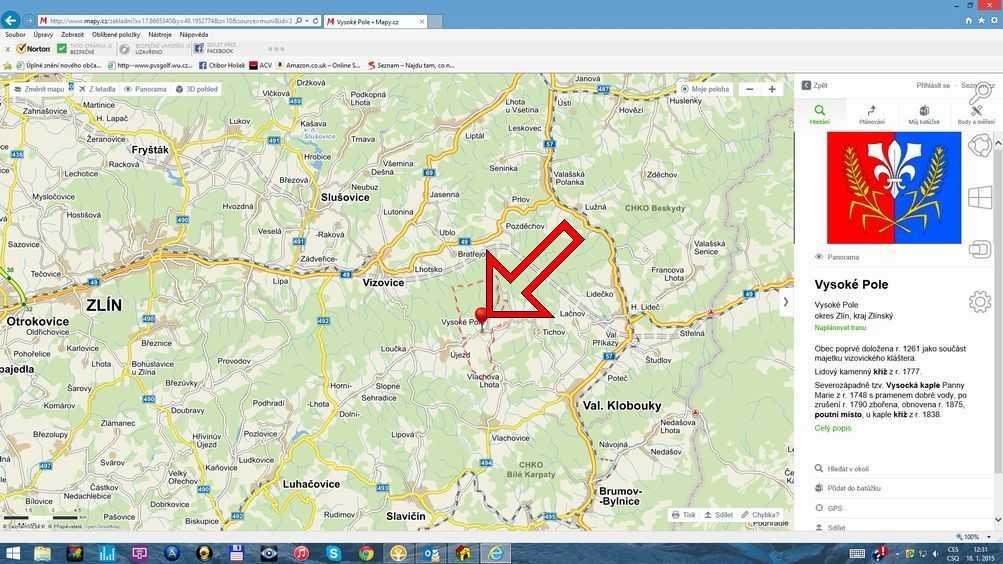Open the ACV bookmark
This screenshot has width=1003, height=564.
(x=261, y=65)
